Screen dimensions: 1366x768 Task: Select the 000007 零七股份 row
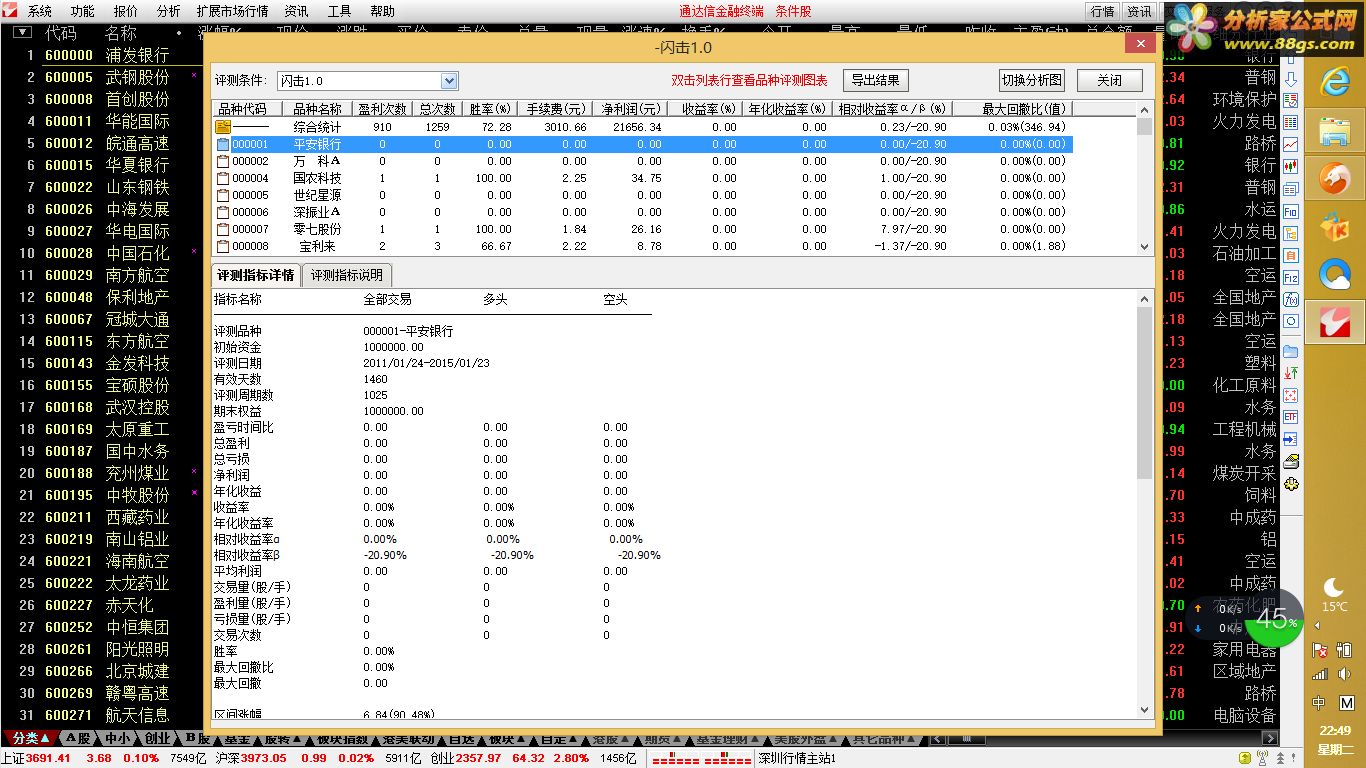tap(642, 229)
